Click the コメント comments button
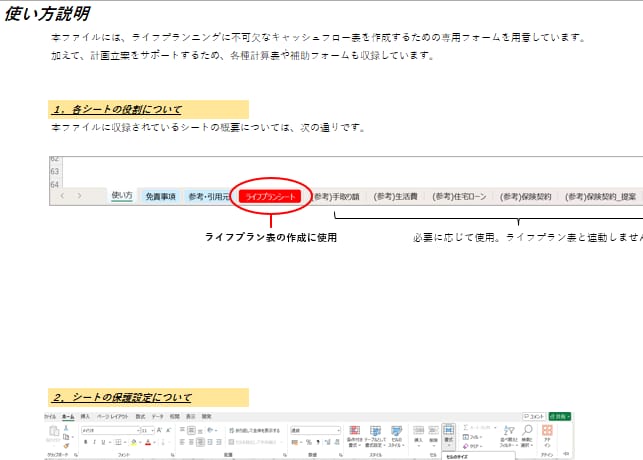 tap(534, 417)
